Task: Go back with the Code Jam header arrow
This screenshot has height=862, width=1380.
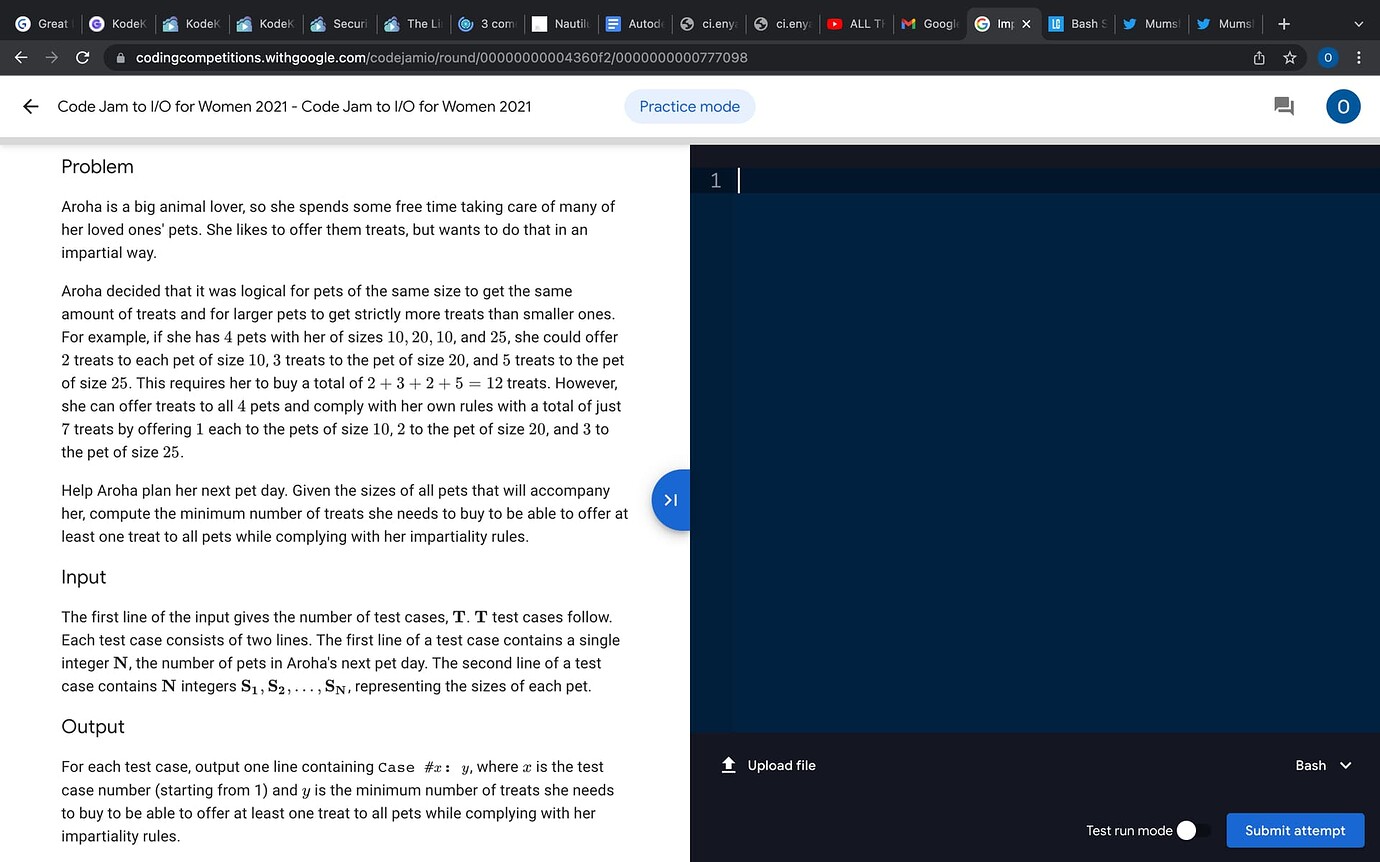Action: 31,106
